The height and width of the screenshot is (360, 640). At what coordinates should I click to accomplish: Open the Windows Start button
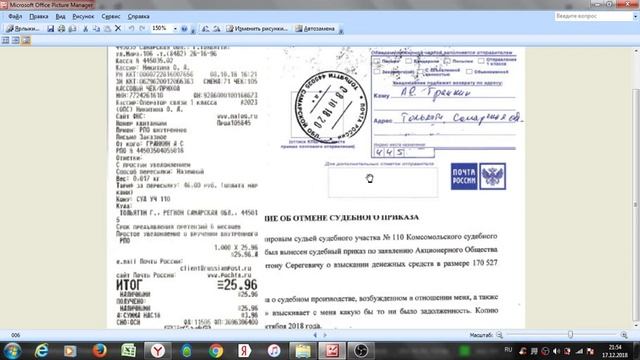pos(12,351)
